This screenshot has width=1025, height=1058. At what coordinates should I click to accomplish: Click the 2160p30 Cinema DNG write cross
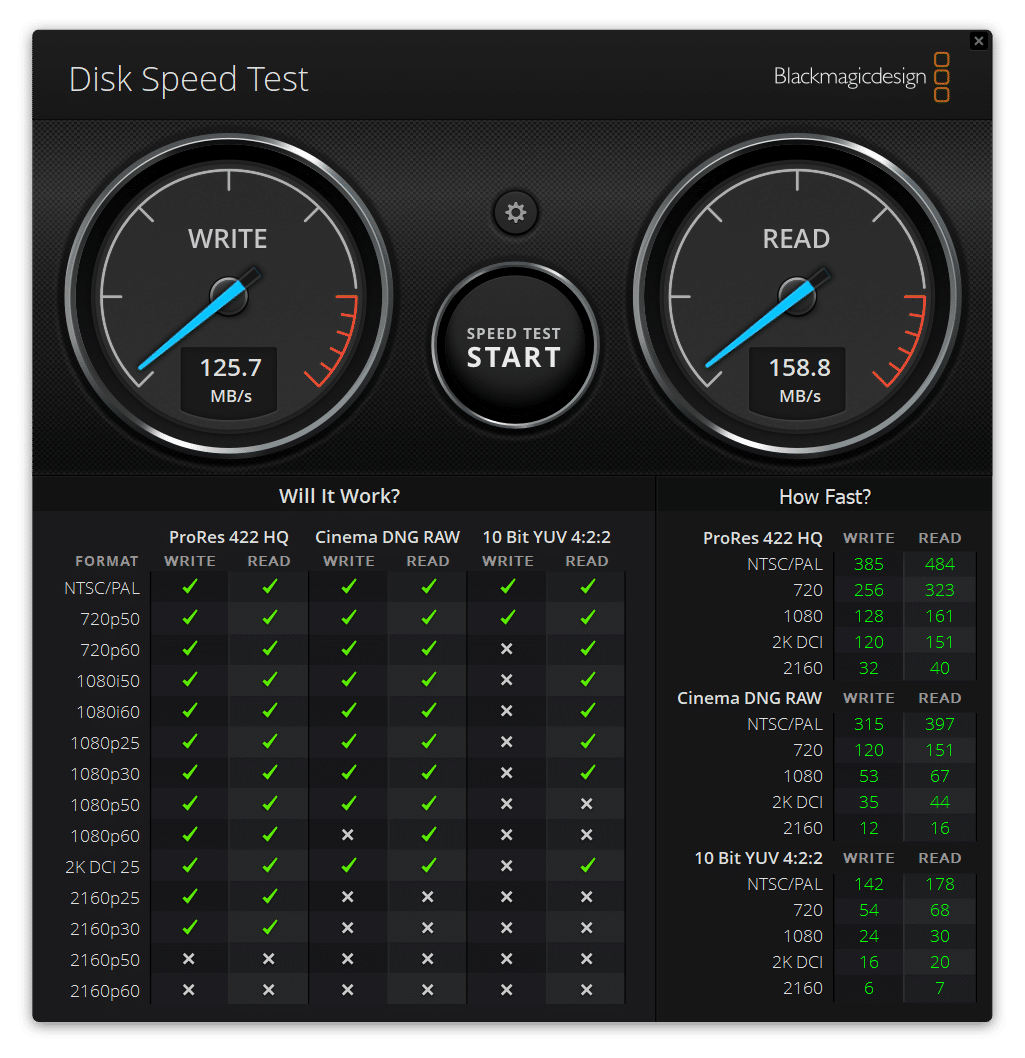[x=348, y=928]
